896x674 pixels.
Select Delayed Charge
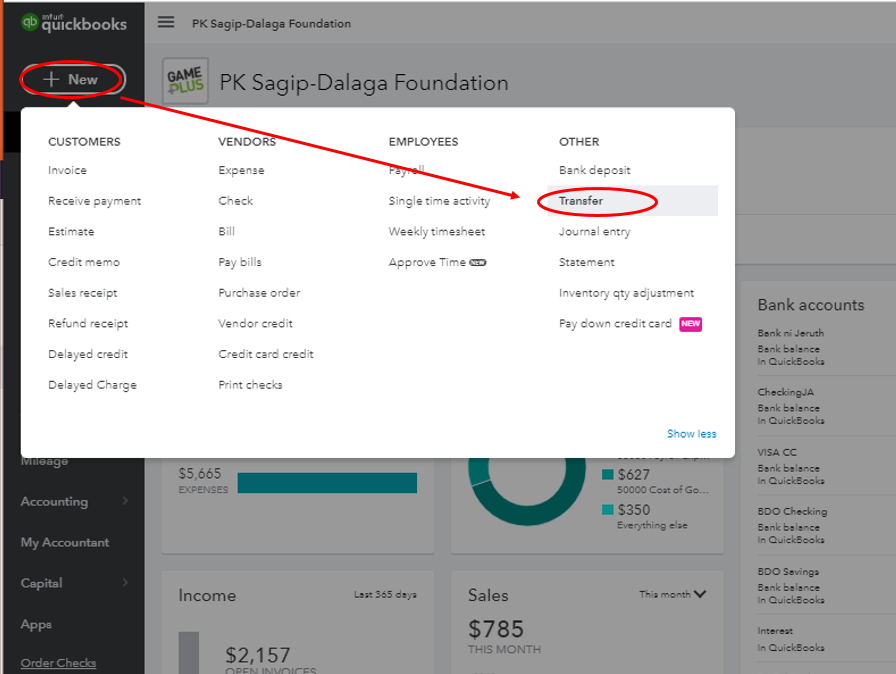point(93,385)
